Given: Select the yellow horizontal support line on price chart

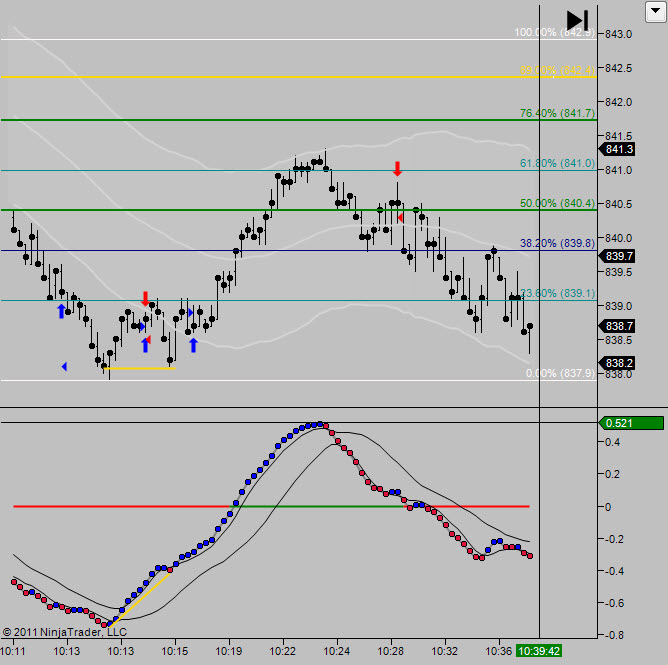Looking at the screenshot, I should 139,368.
